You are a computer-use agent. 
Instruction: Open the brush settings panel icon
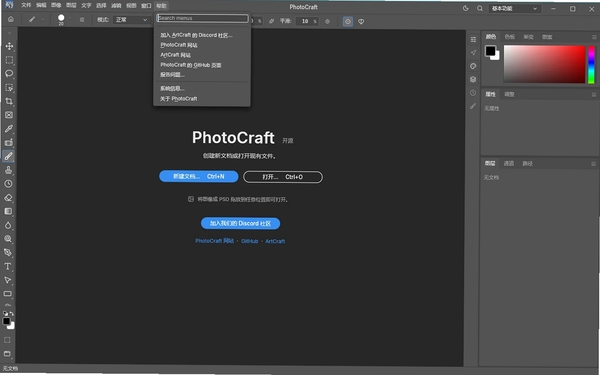click(x=82, y=20)
